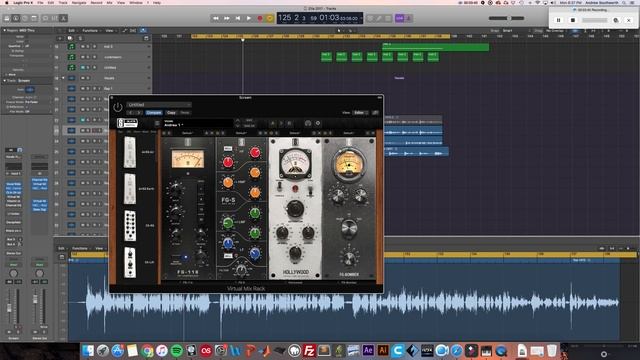Click the Slate Digital logo
This screenshot has width=640, height=360.
127,123
